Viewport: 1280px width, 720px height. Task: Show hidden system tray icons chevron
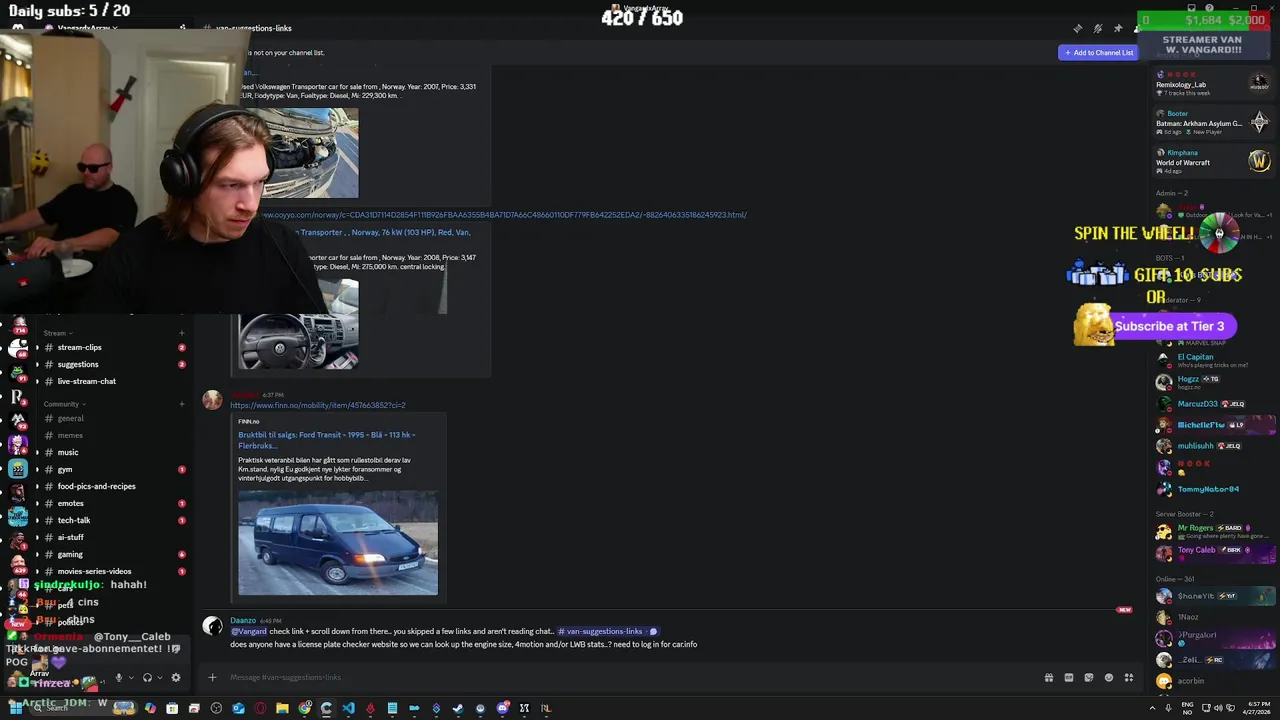point(1152,708)
